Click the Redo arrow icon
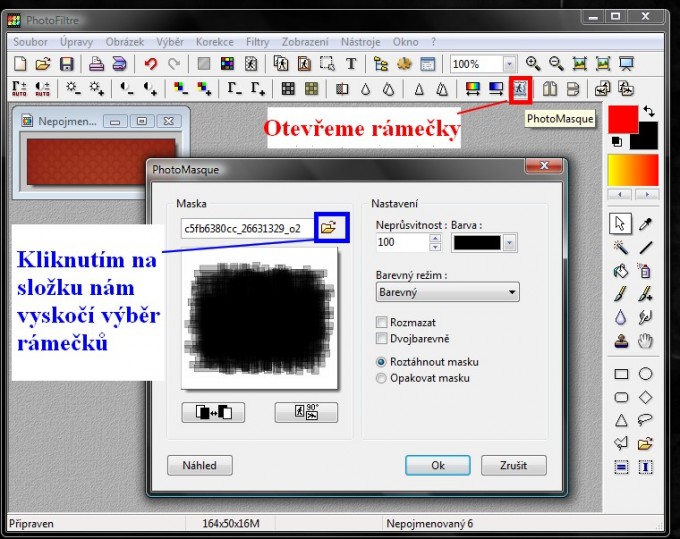Screen dimensions: 680x539 click(x=174, y=64)
